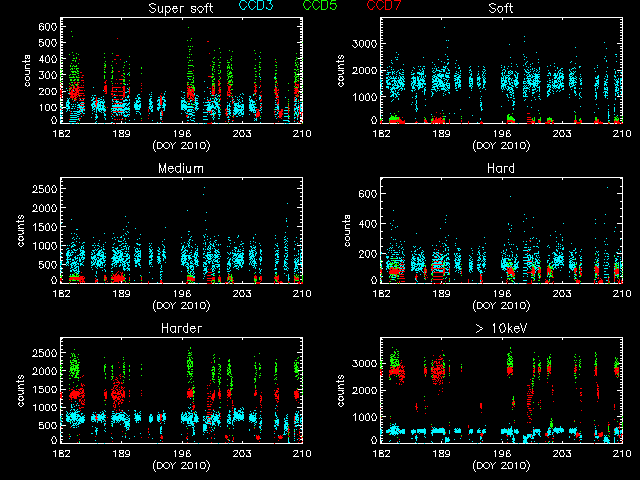Viewport: 640px width, 480px height.
Task: Click the 'Medium' plot title
Action: [181, 168]
